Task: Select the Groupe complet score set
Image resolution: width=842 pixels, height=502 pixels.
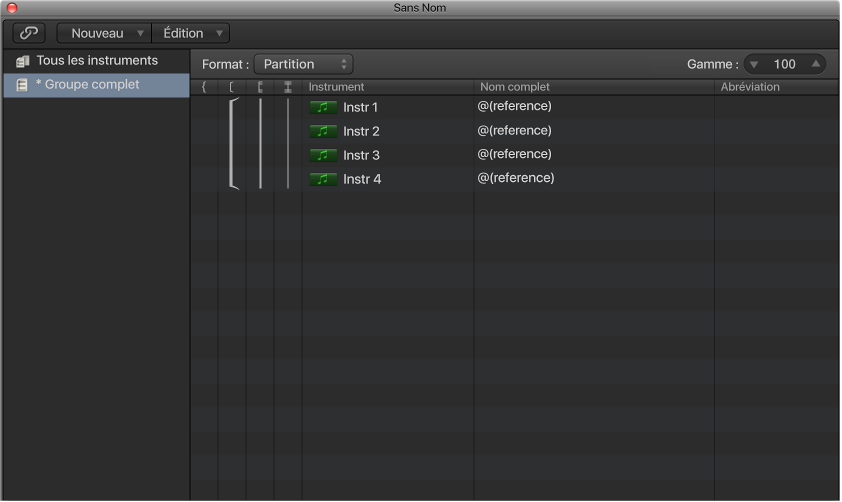Action: point(88,85)
